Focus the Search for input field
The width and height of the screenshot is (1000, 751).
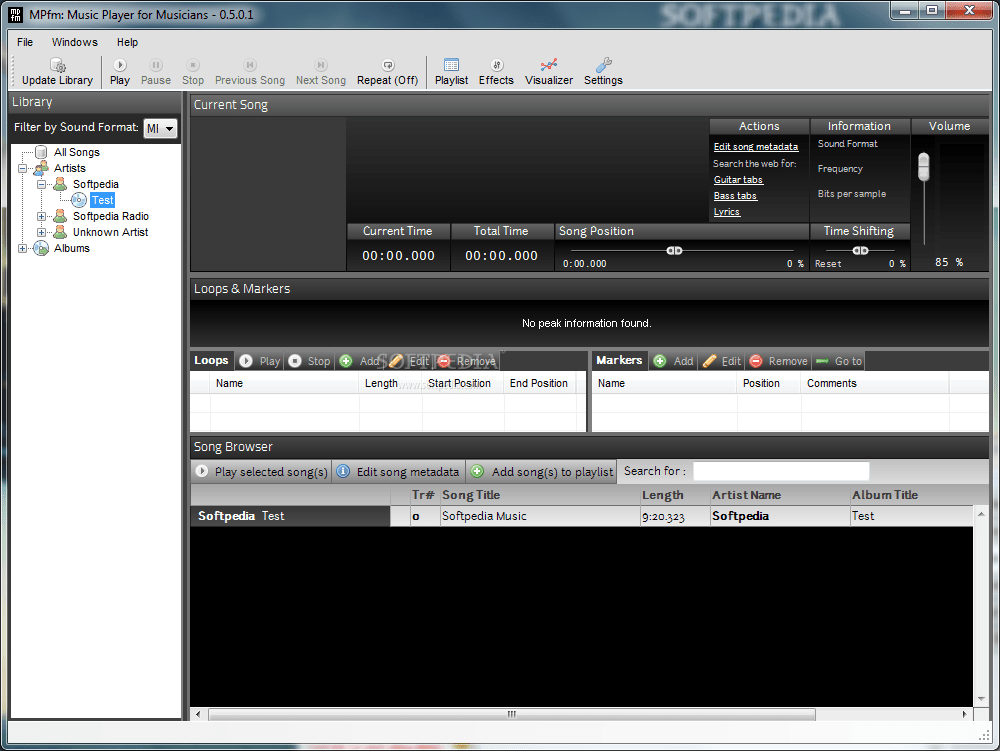(x=781, y=471)
